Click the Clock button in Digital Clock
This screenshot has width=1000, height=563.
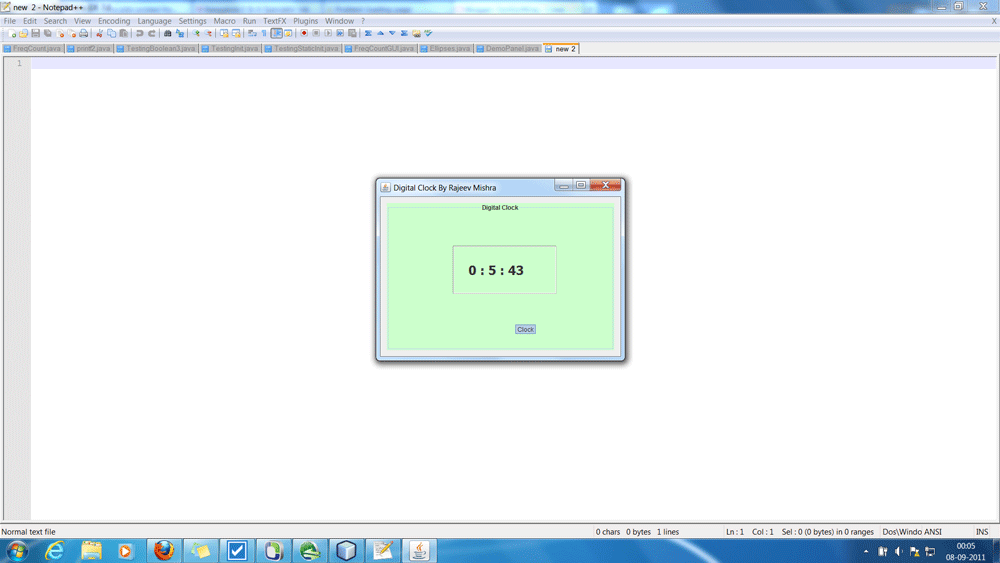click(525, 330)
